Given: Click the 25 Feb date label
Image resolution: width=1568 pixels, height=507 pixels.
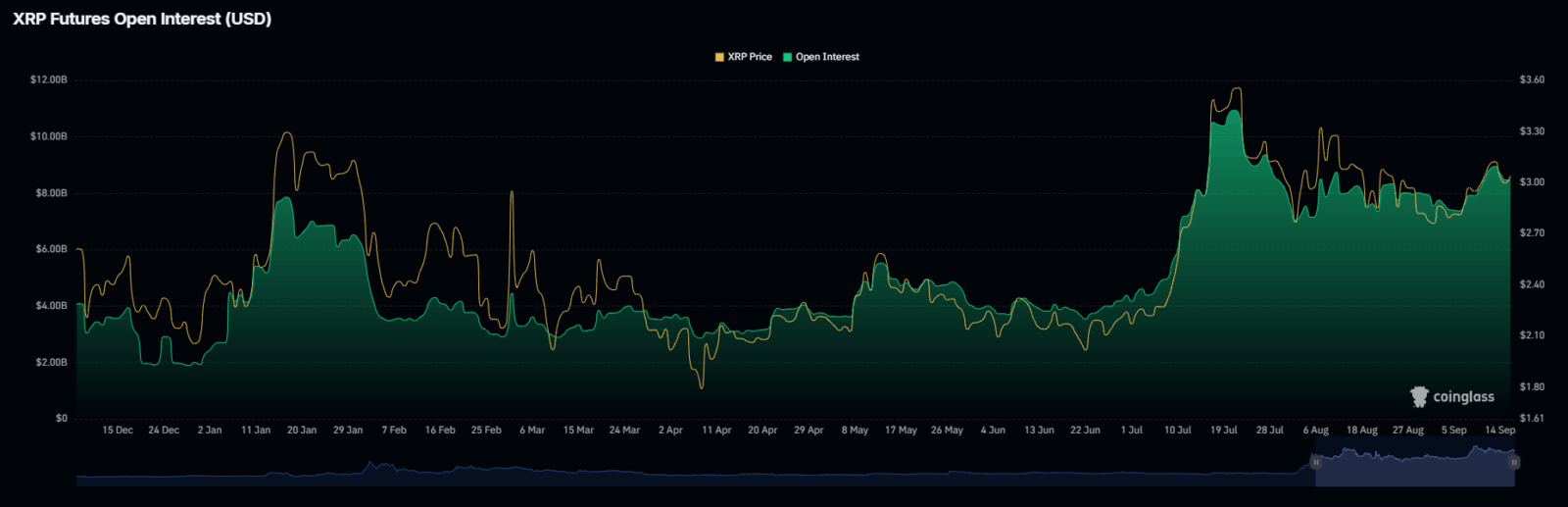Looking at the screenshot, I should click(486, 431).
